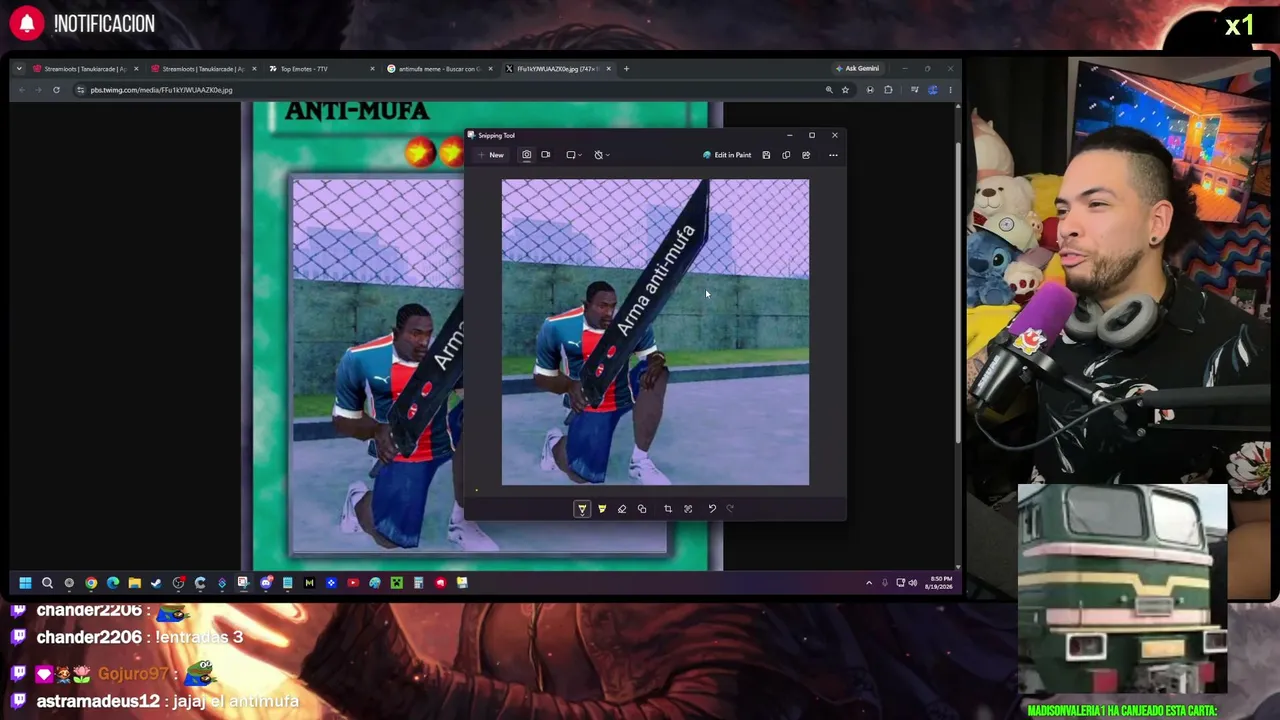Open the Chrome extensions puzzle icon
Screen dimensions: 1280x720
click(888, 90)
